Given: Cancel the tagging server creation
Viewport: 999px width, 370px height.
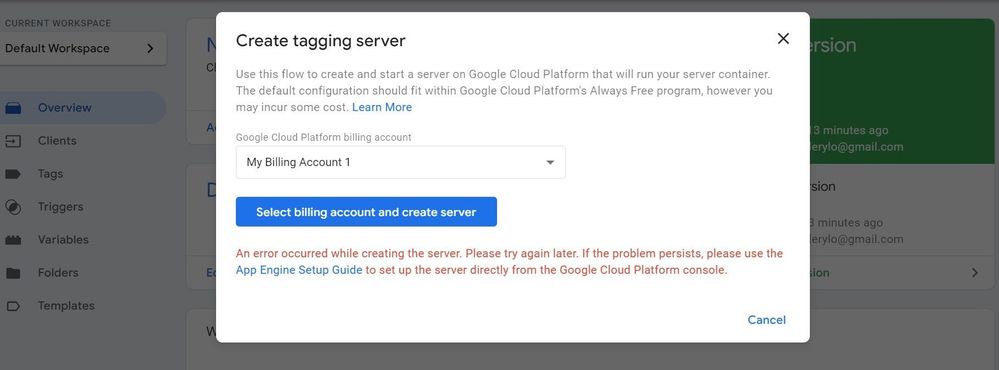Looking at the screenshot, I should pos(766,320).
